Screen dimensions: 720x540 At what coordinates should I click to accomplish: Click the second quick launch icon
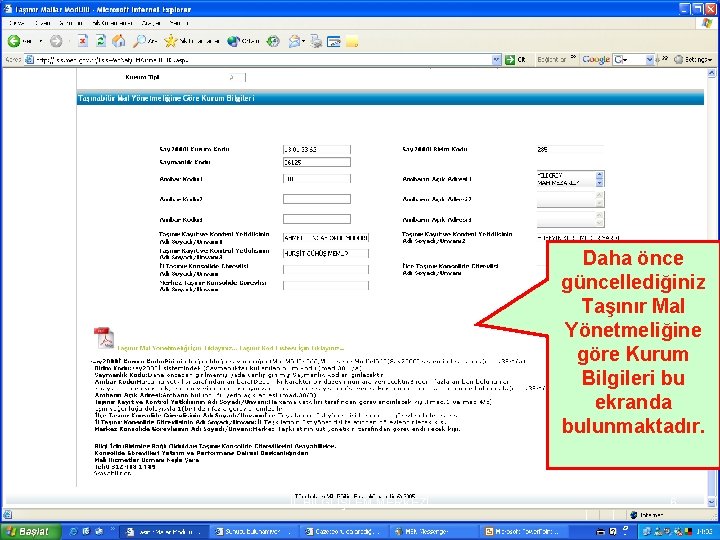(86, 532)
